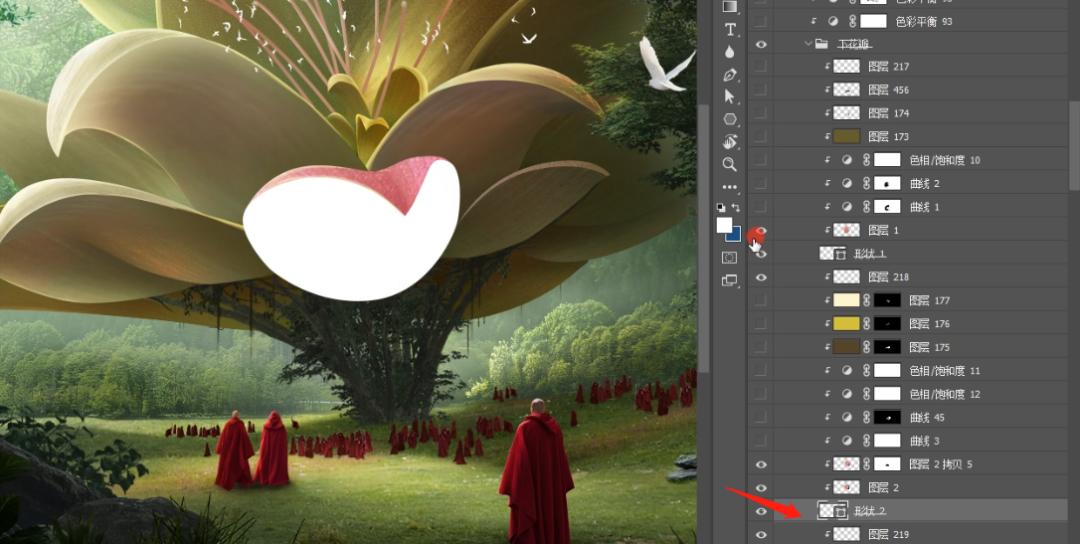Click the 色相/饱和度 10 adjustment icon
Viewport: 1080px width, 544px height.
tap(847, 160)
